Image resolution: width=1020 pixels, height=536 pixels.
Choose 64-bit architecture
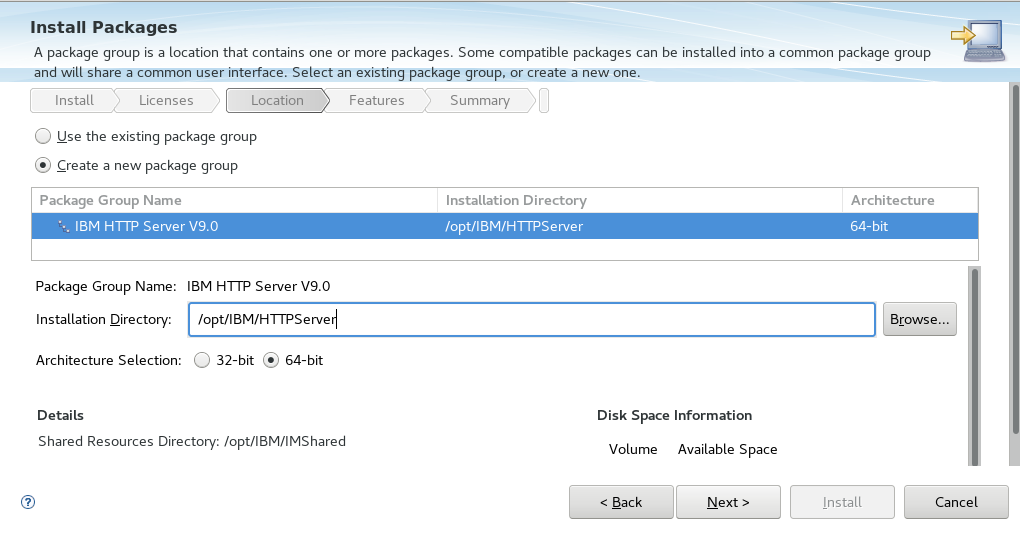pyautogui.click(x=293, y=360)
